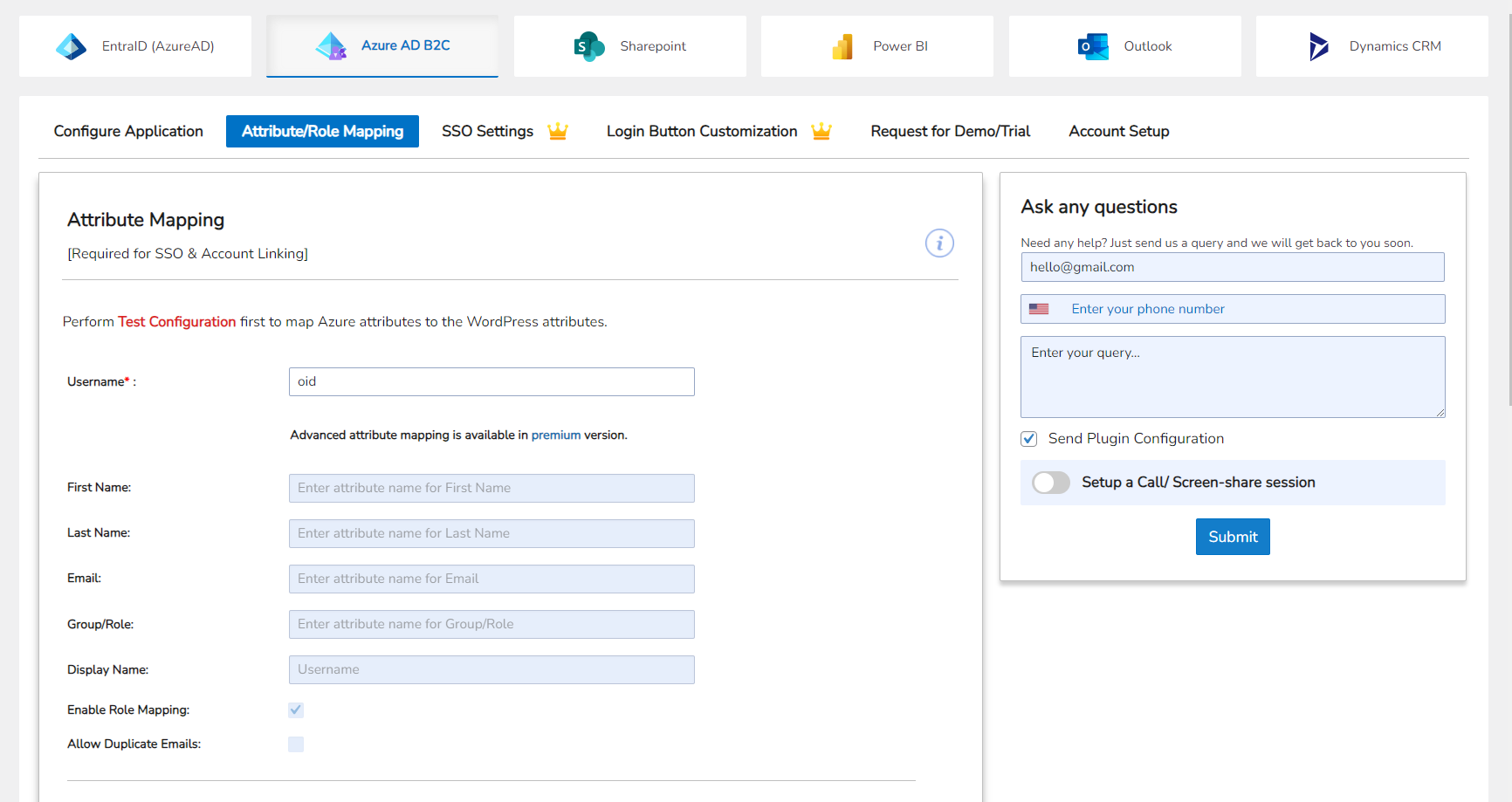
Task: Enable the Setup a Call/Screen-share session toggle
Action: 1051,483
